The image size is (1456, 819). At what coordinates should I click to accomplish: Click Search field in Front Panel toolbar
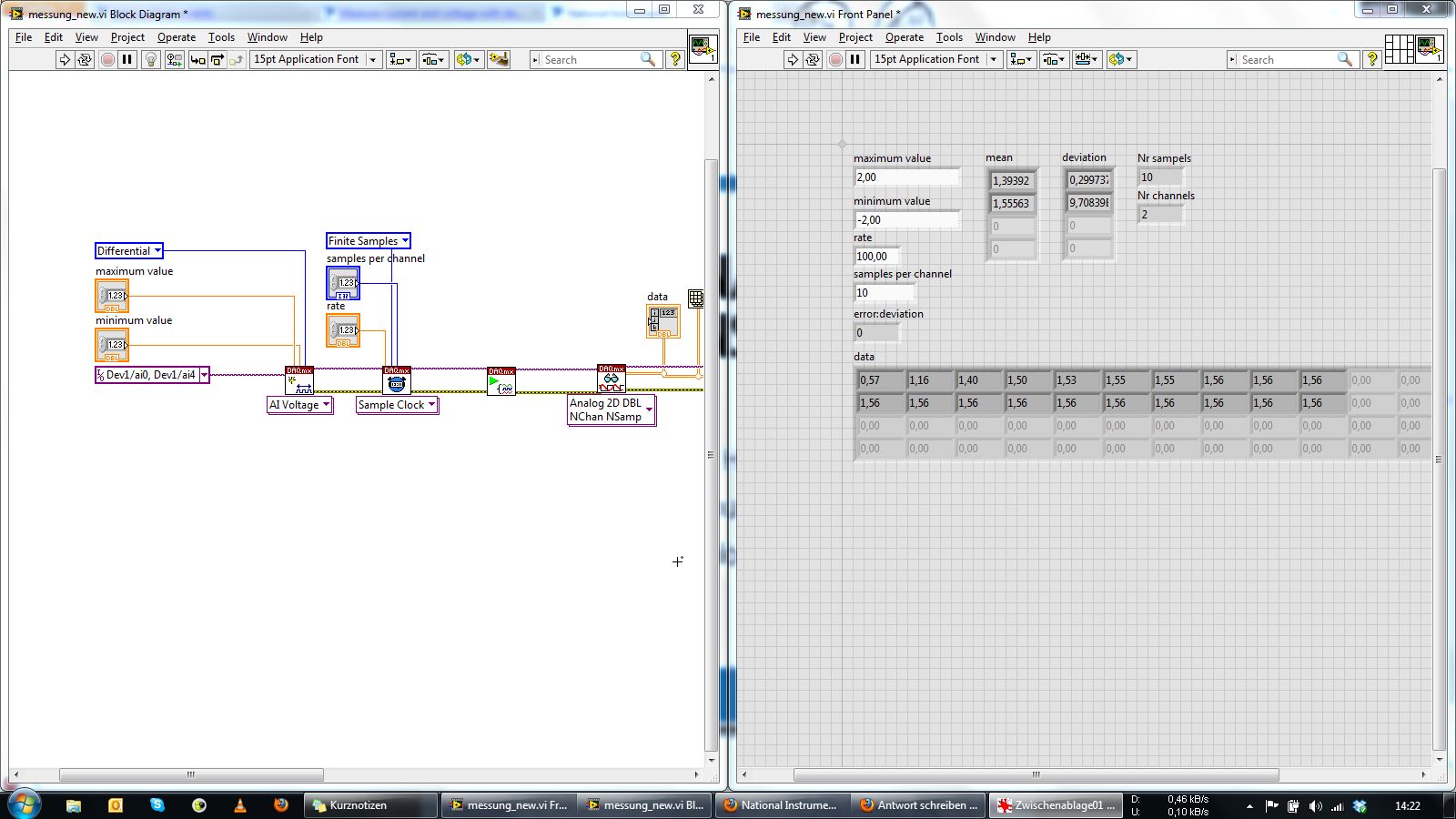[1292, 59]
